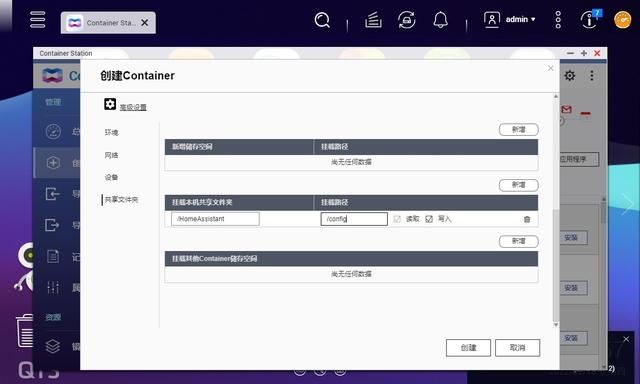
Task: Click the preferences sliders sidebar icon
Action: [53, 287]
